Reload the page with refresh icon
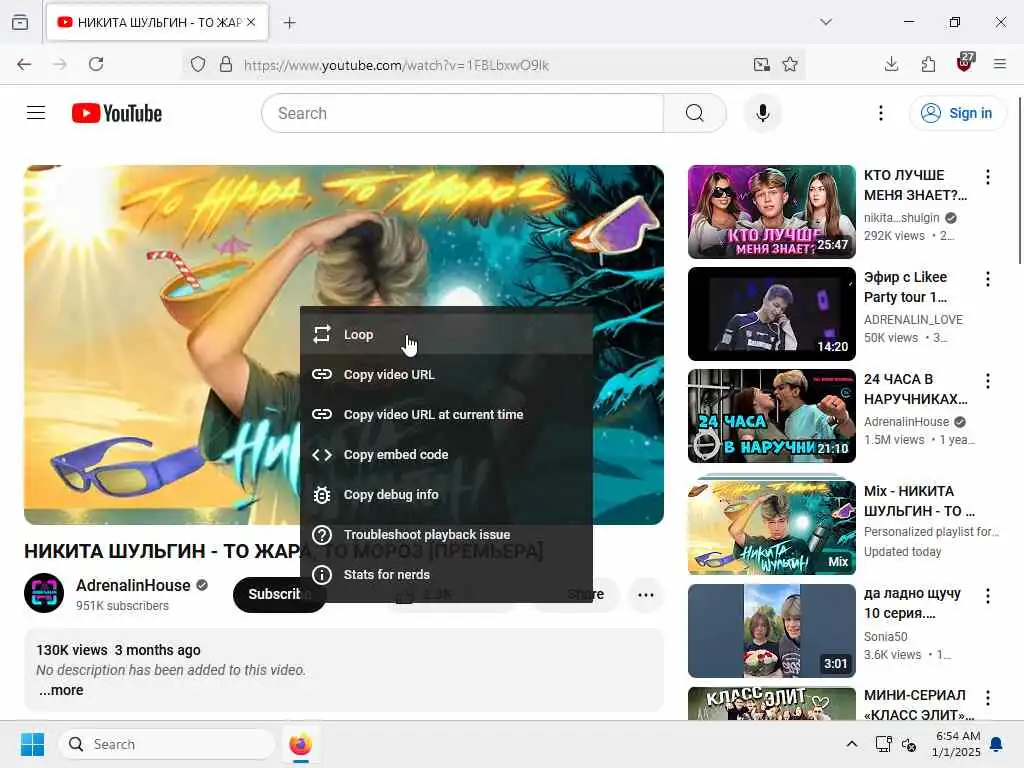This screenshot has width=1024, height=768. coord(96,64)
